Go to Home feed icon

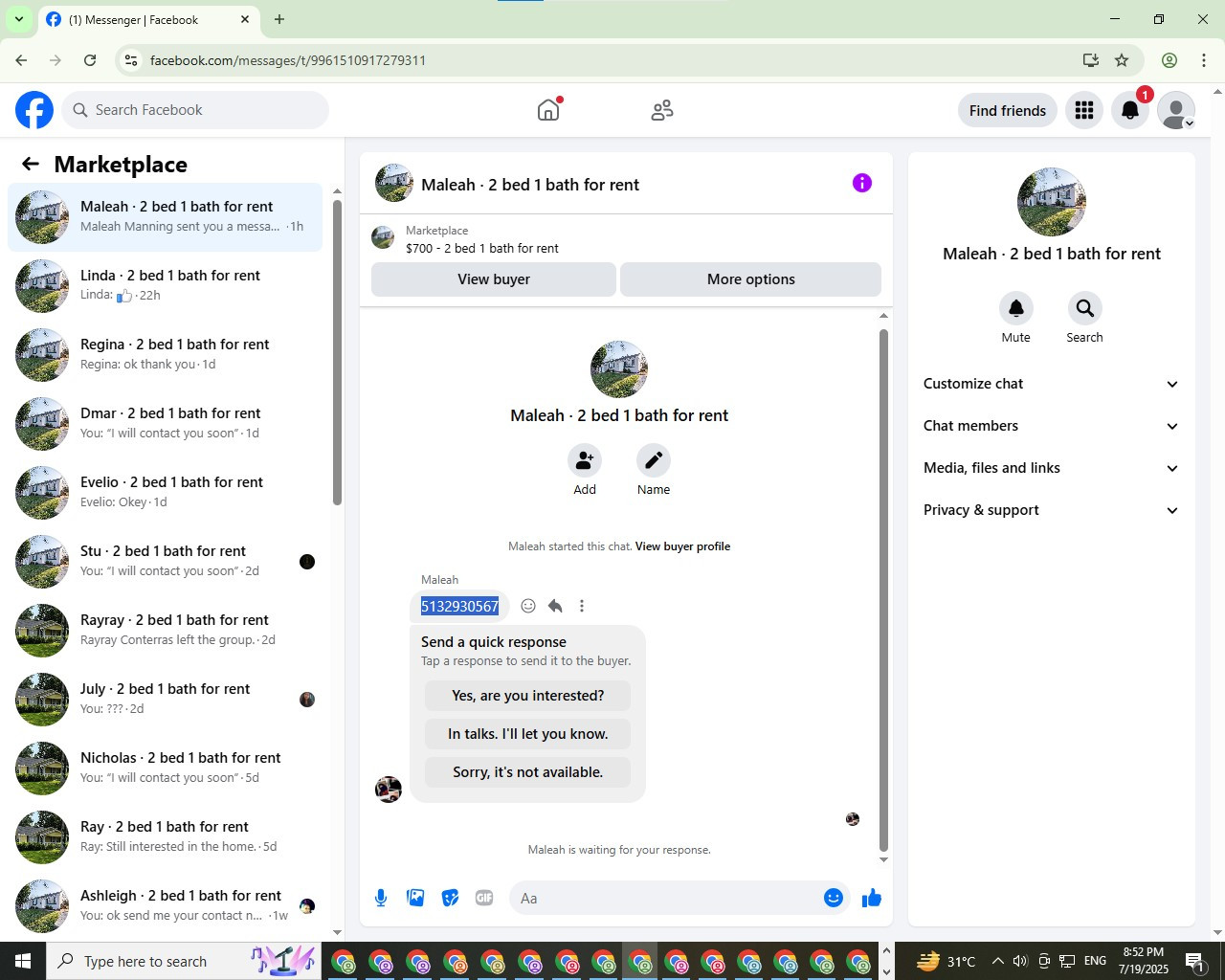pyautogui.click(x=548, y=110)
